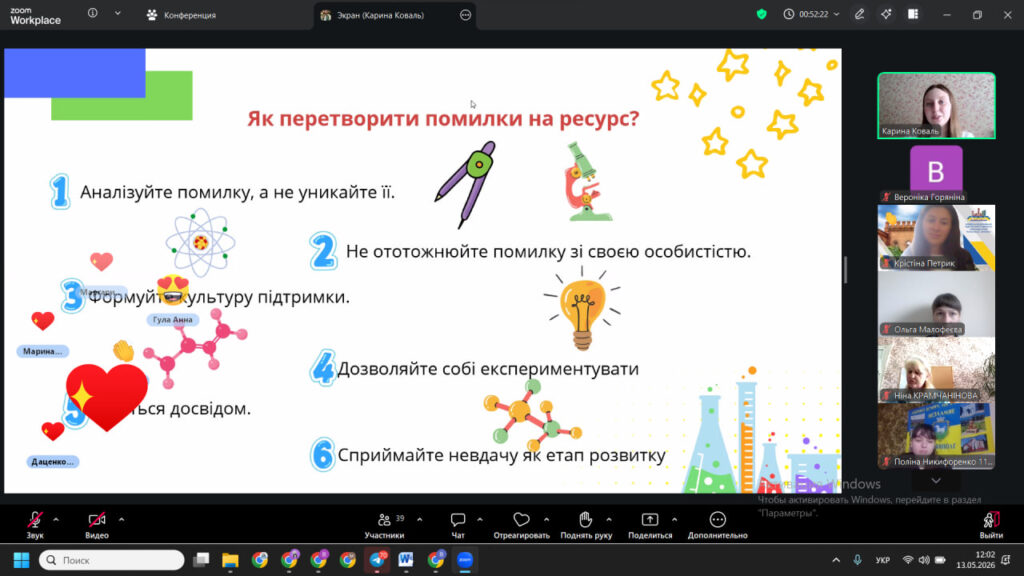
Task: Open the Участники participants panel
Action: pos(384,524)
